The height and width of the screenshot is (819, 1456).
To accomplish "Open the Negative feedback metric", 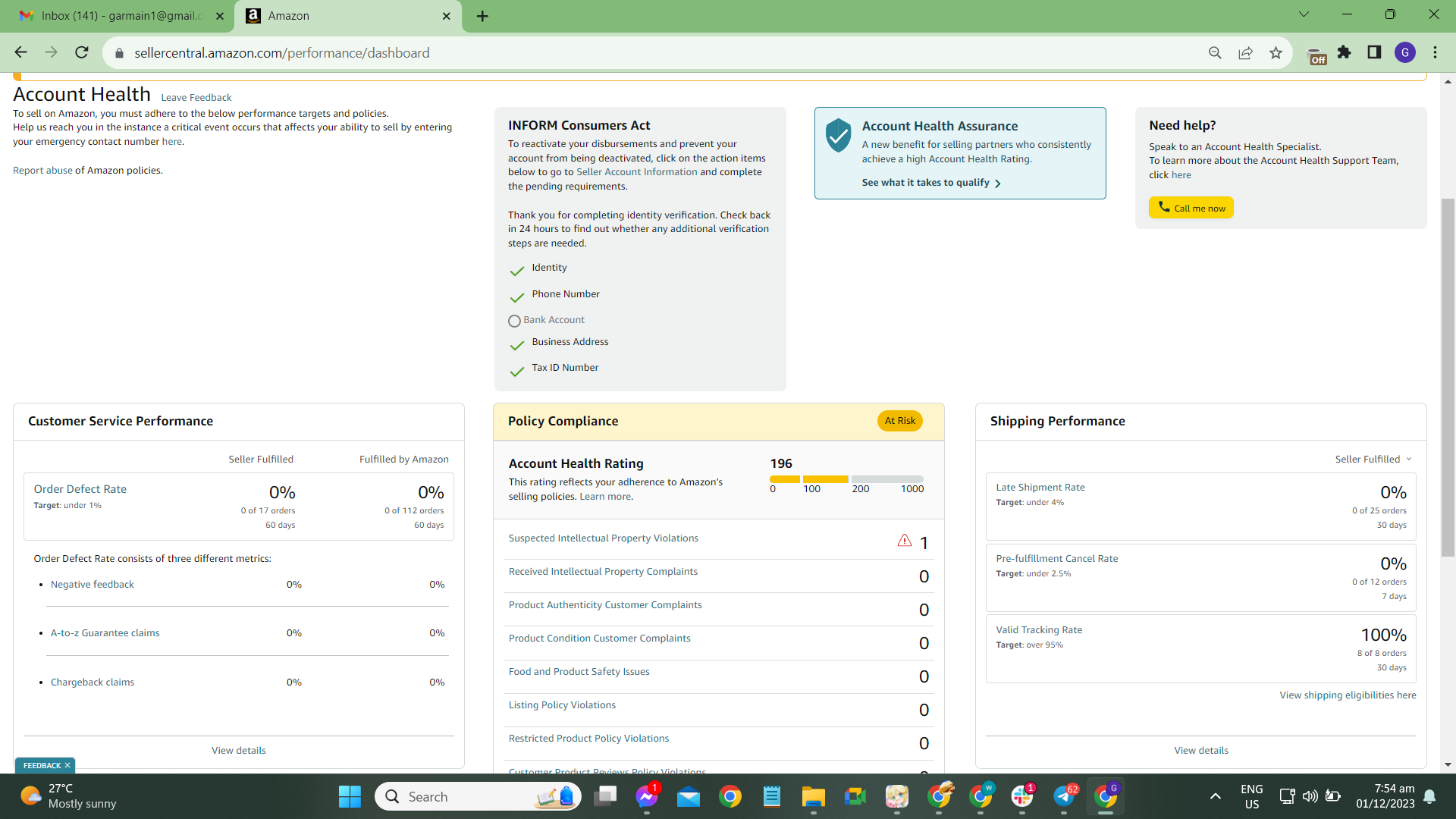I will tap(93, 585).
